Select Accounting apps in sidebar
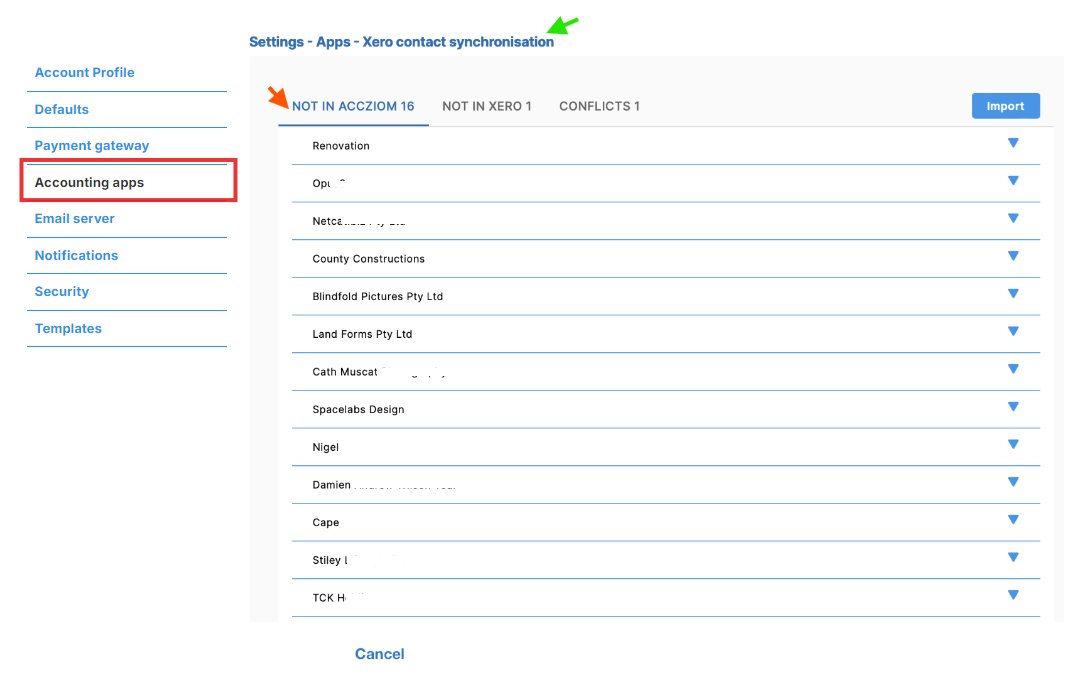 (89, 182)
